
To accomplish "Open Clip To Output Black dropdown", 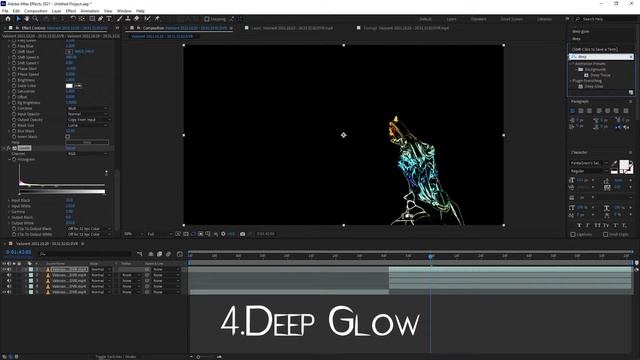I will click(88, 229).
